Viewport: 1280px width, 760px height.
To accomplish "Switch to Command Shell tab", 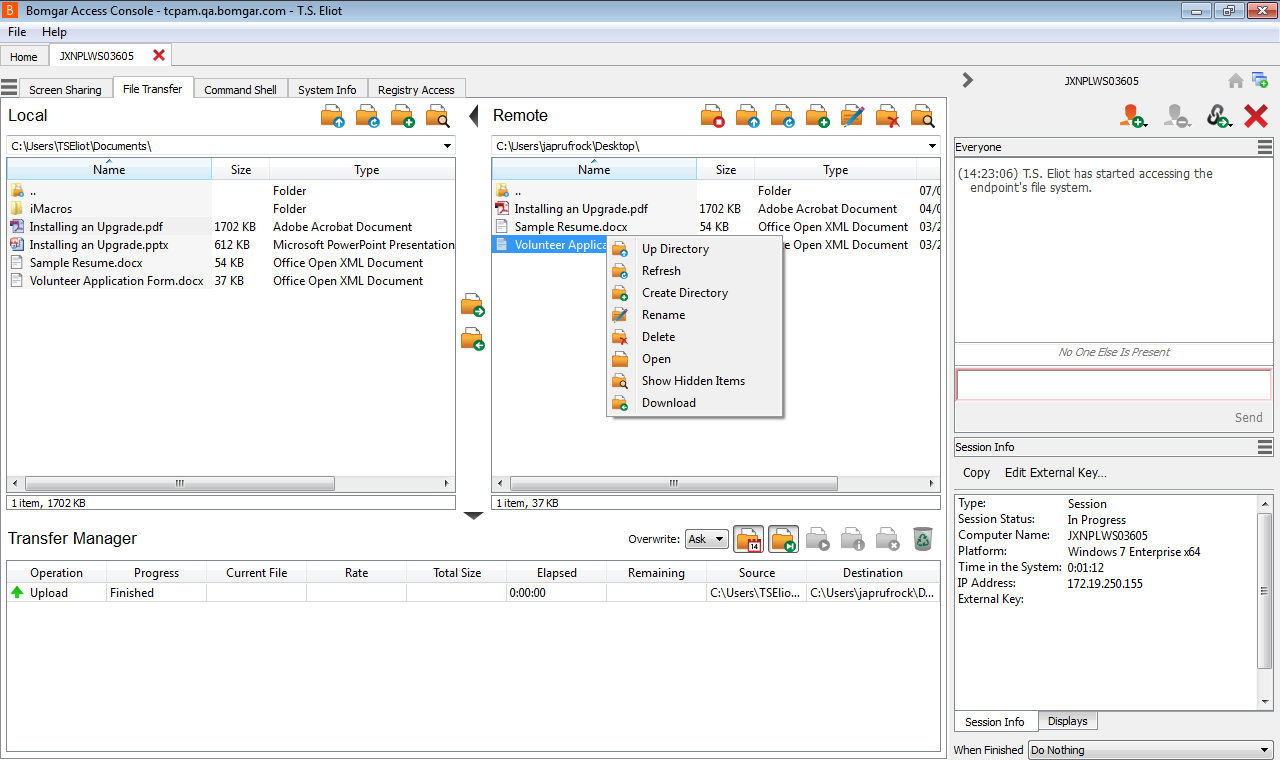I will 240,89.
